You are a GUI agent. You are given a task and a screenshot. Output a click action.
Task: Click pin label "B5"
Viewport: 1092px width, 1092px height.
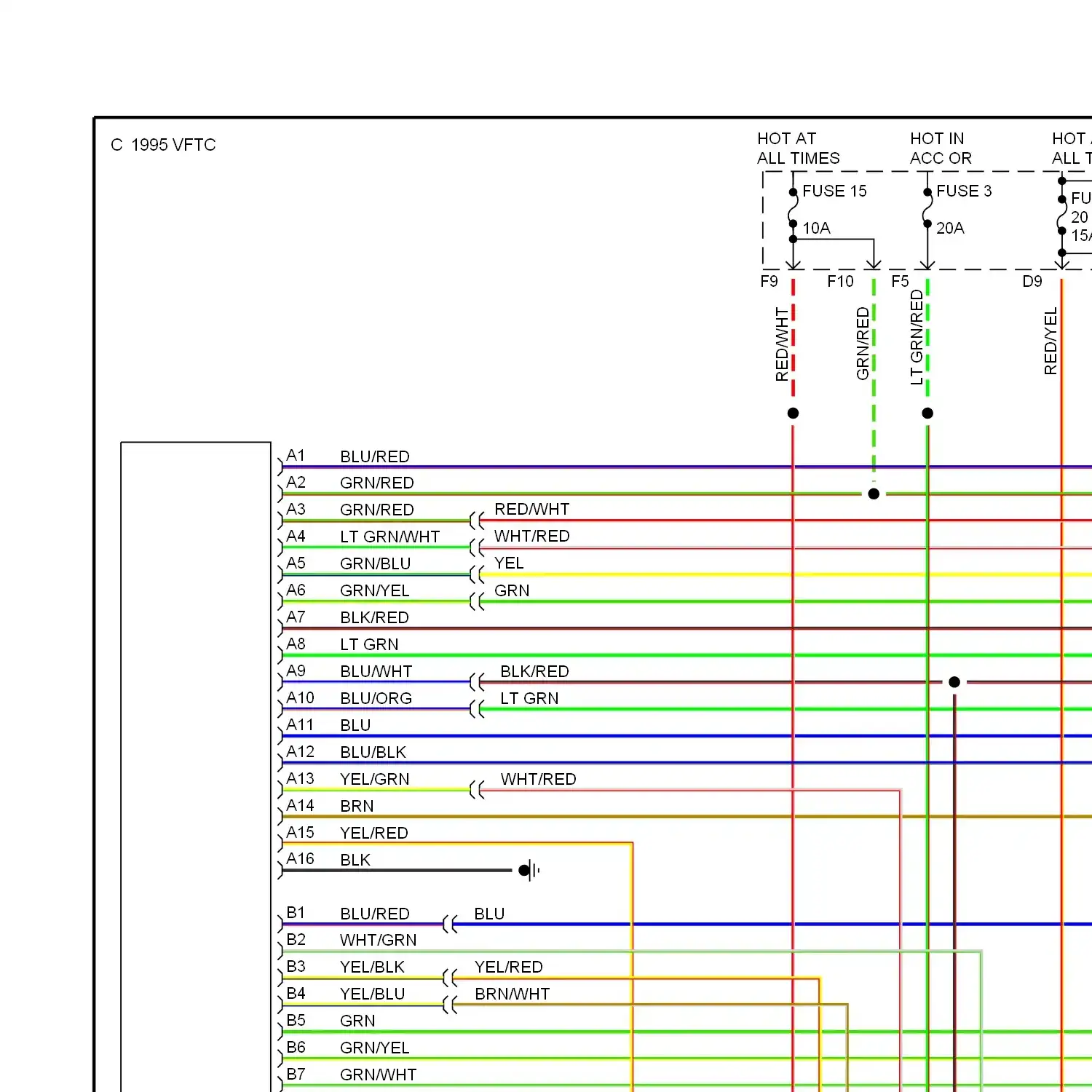pyautogui.click(x=296, y=1021)
